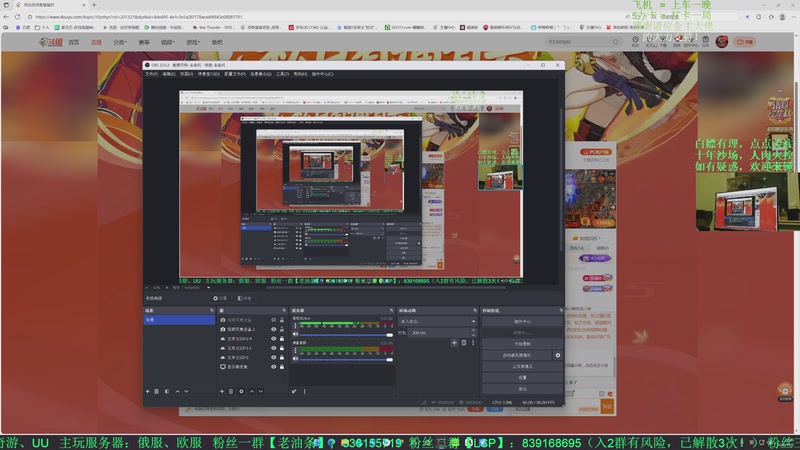Add a scene transition with plus icon

454,343
